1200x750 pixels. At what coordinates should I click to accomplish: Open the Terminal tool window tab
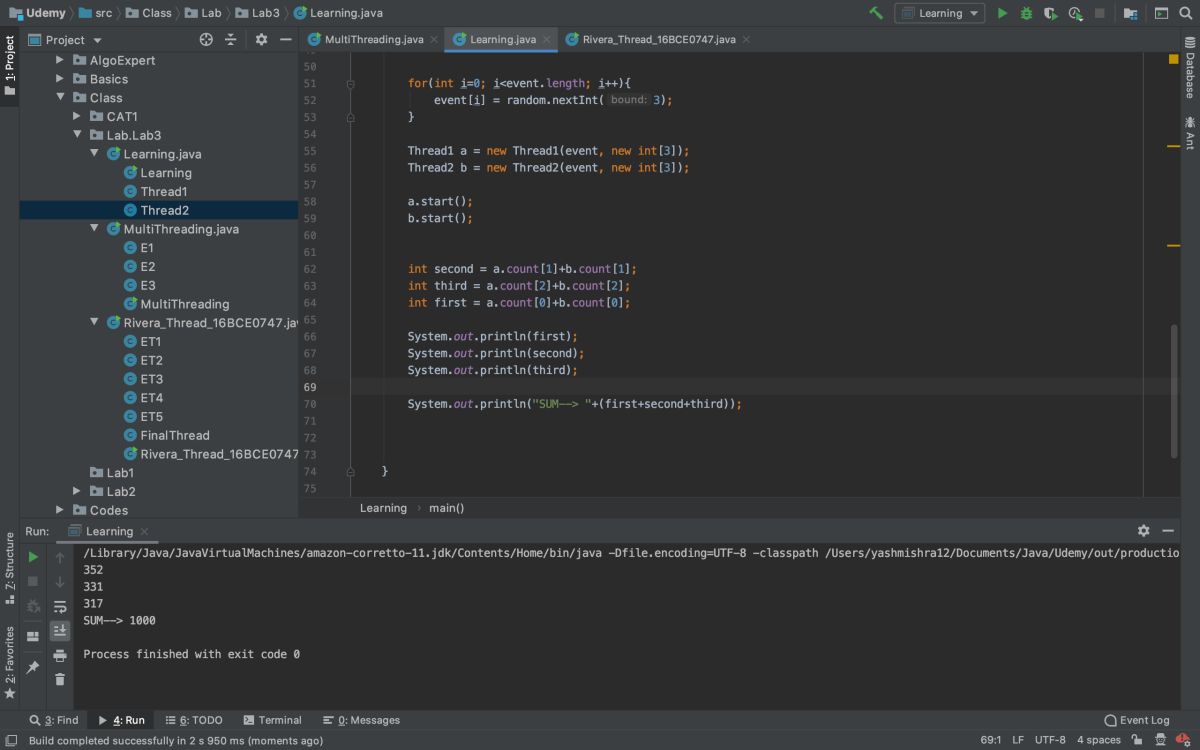(272, 720)
